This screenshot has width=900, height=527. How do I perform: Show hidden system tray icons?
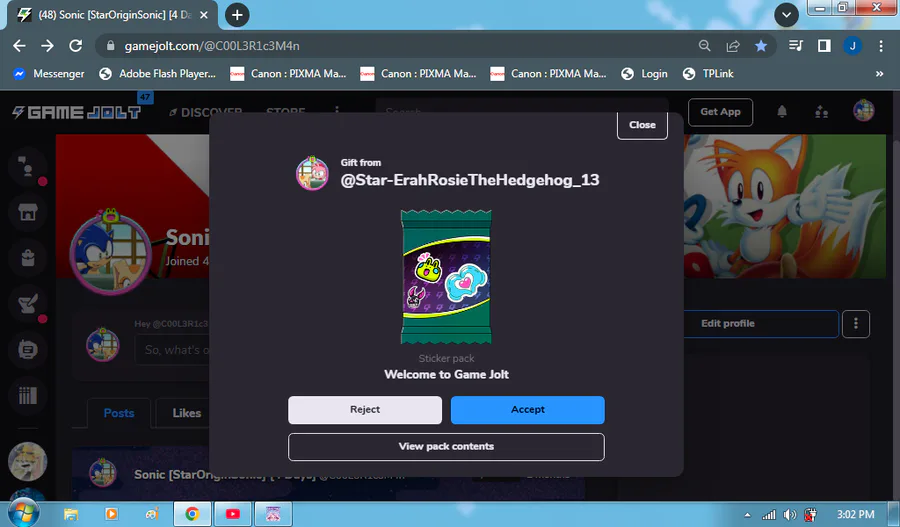click(x=747, y=515)
